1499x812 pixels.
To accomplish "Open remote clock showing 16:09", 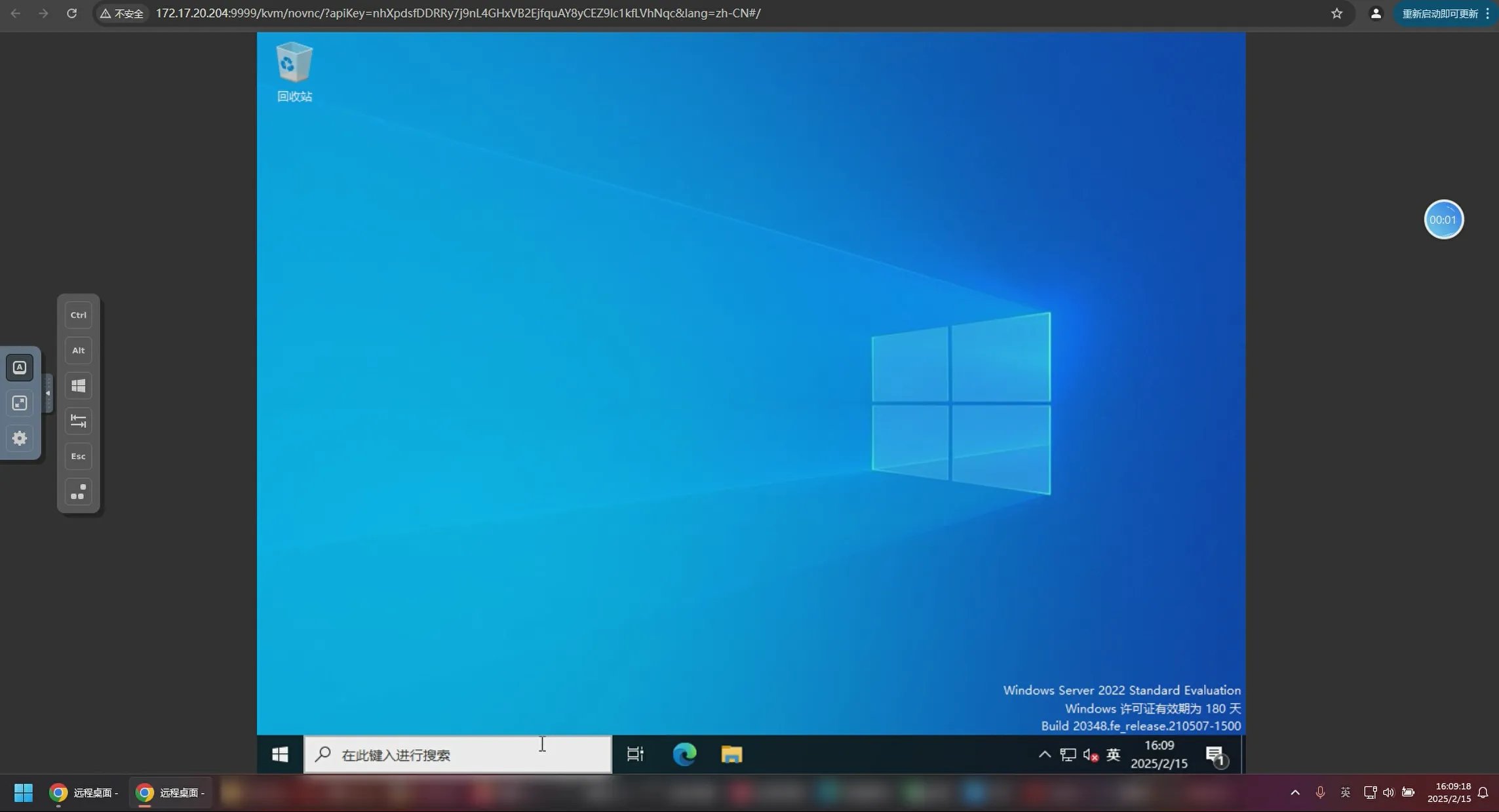I will [1159, 754].
